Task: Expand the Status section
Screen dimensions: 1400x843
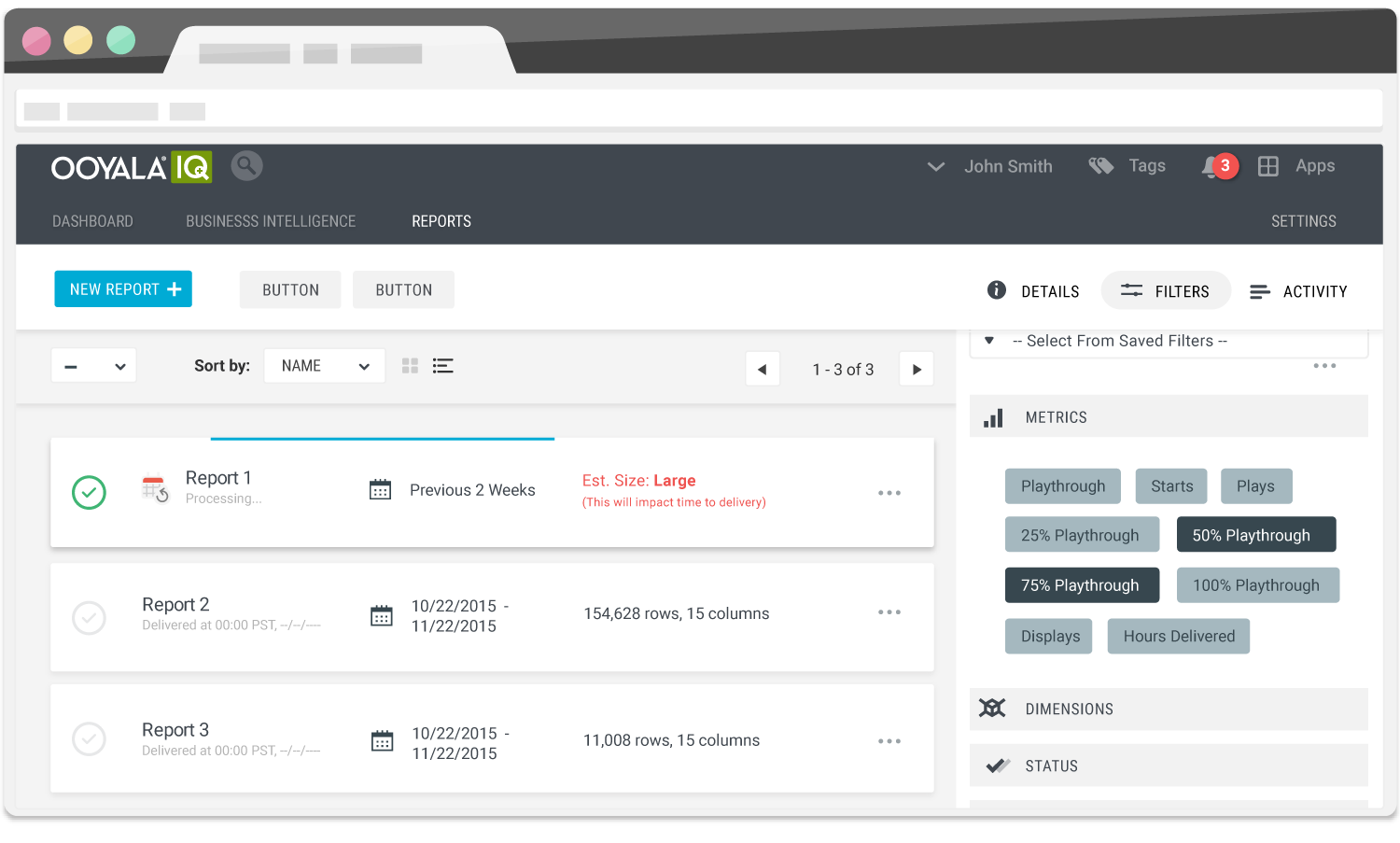Action: (x=1169, y=766)
